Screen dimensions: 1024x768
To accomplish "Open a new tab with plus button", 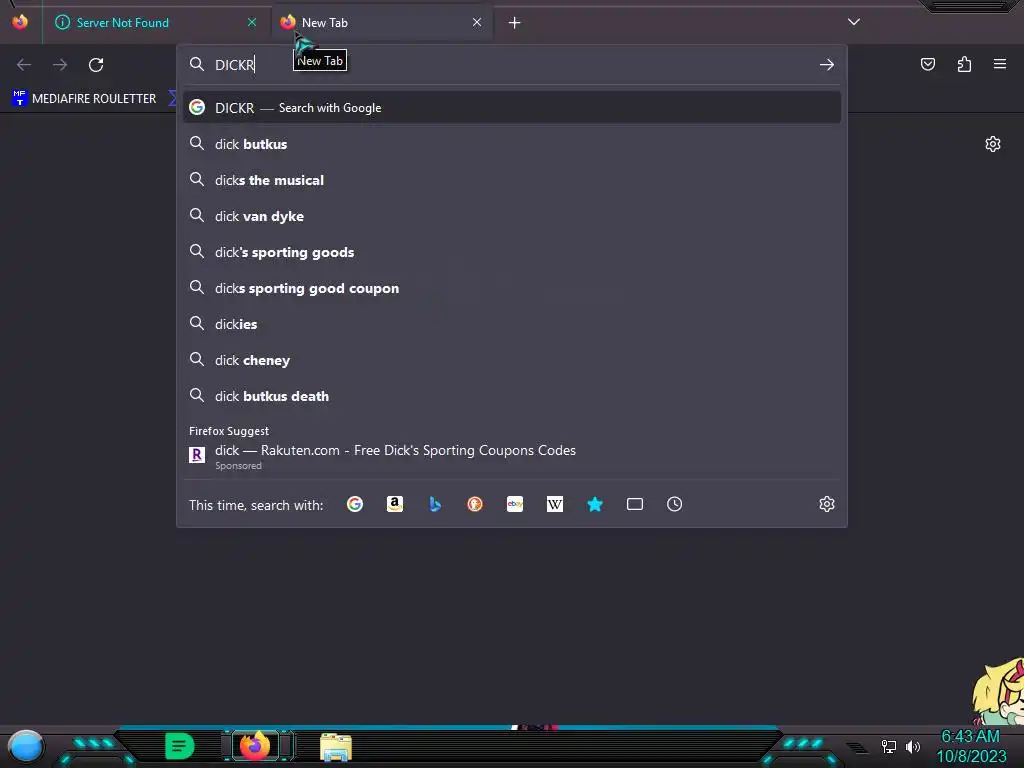I will click(x=515, y=23).
